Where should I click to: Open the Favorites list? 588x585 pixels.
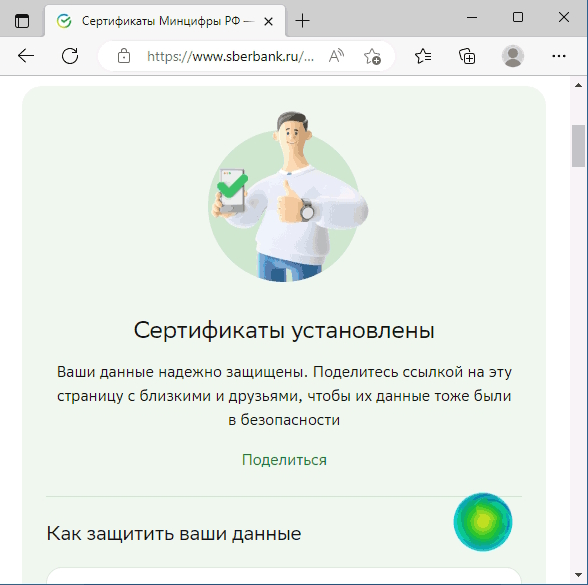pyautogui.click(x=423, y=56)
